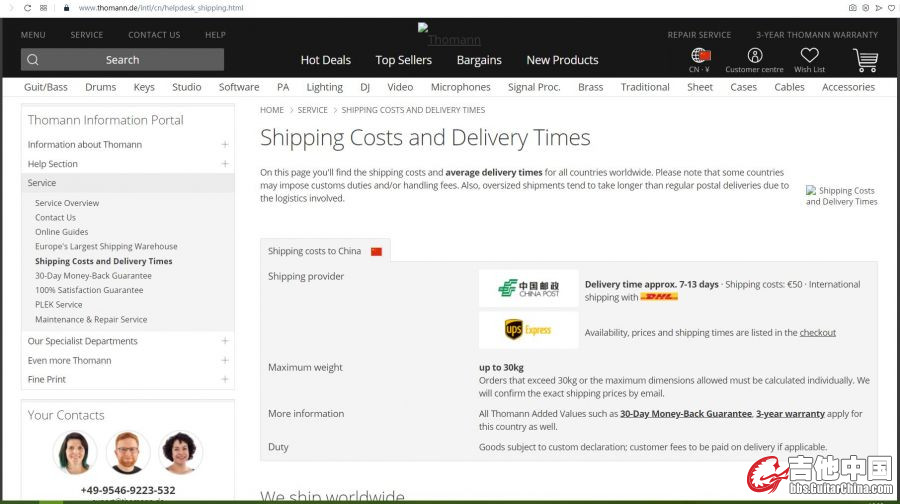Click the UPS Express provider logo
Image resolution: width=900 pixels, height=504 pixels.
(529, 330)
